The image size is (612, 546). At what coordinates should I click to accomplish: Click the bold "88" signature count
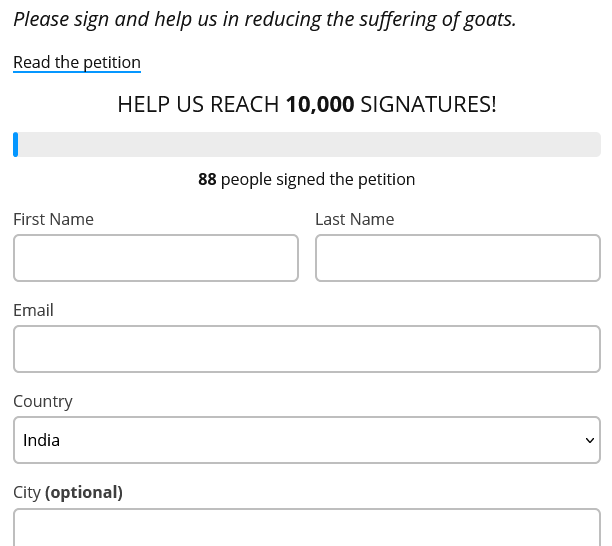(x=207, y=180)
